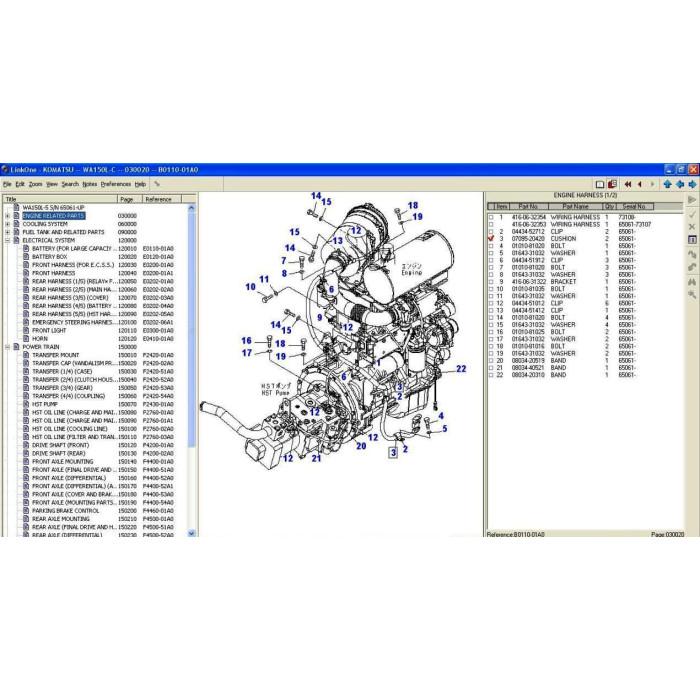This screenshot has width=700, height=700.
Task: Open the Zoom menu
Action: pyautogui.click(x=35, y=184)
